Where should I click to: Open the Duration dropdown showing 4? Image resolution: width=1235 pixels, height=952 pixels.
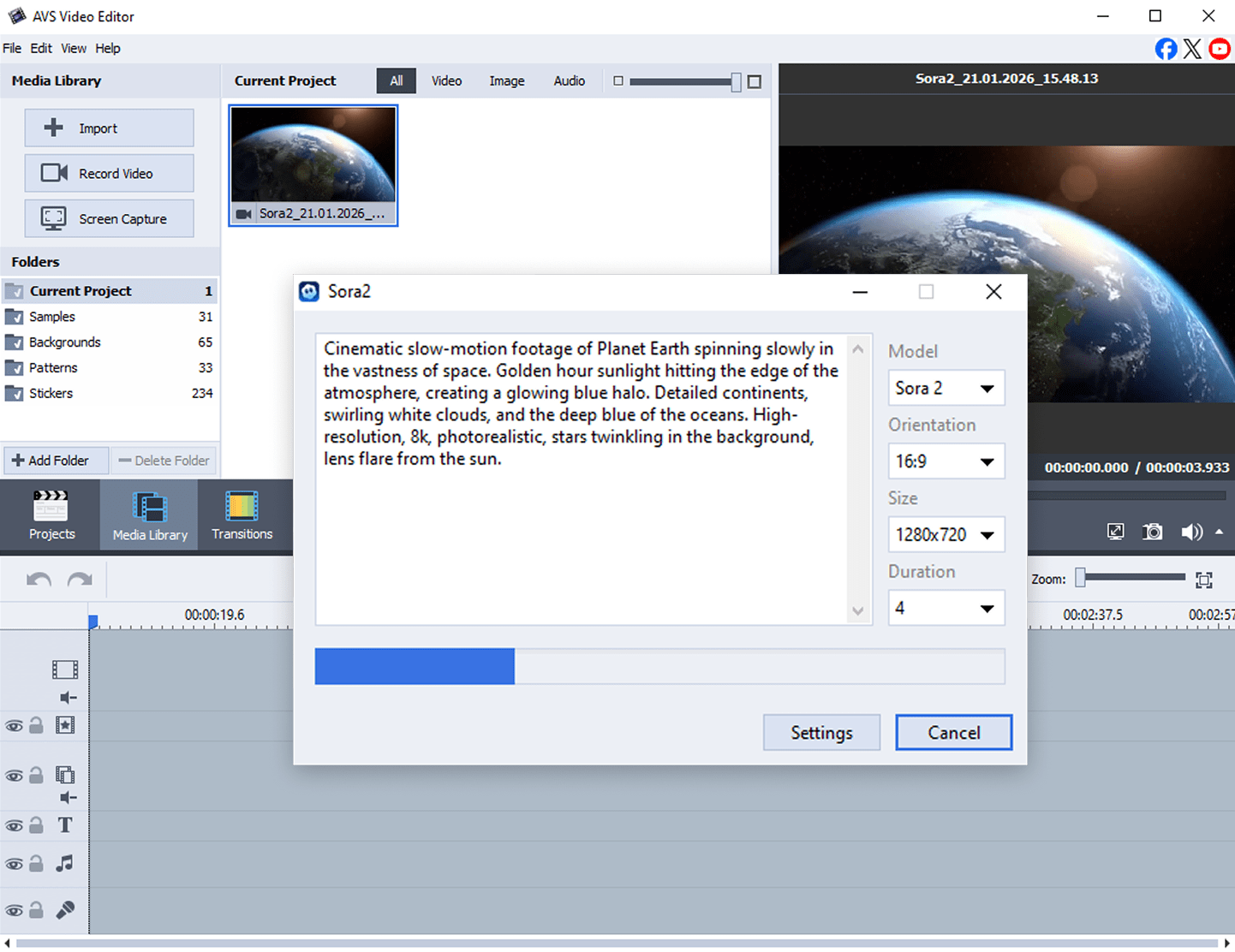pos(946,608)
